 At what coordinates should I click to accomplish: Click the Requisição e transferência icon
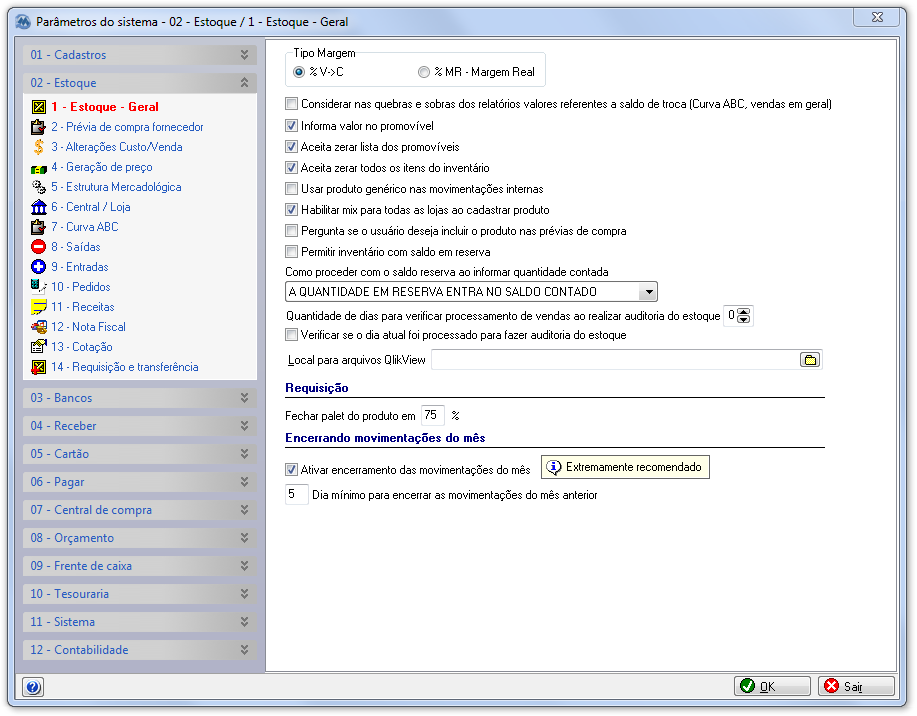click(x=39, y=367)
